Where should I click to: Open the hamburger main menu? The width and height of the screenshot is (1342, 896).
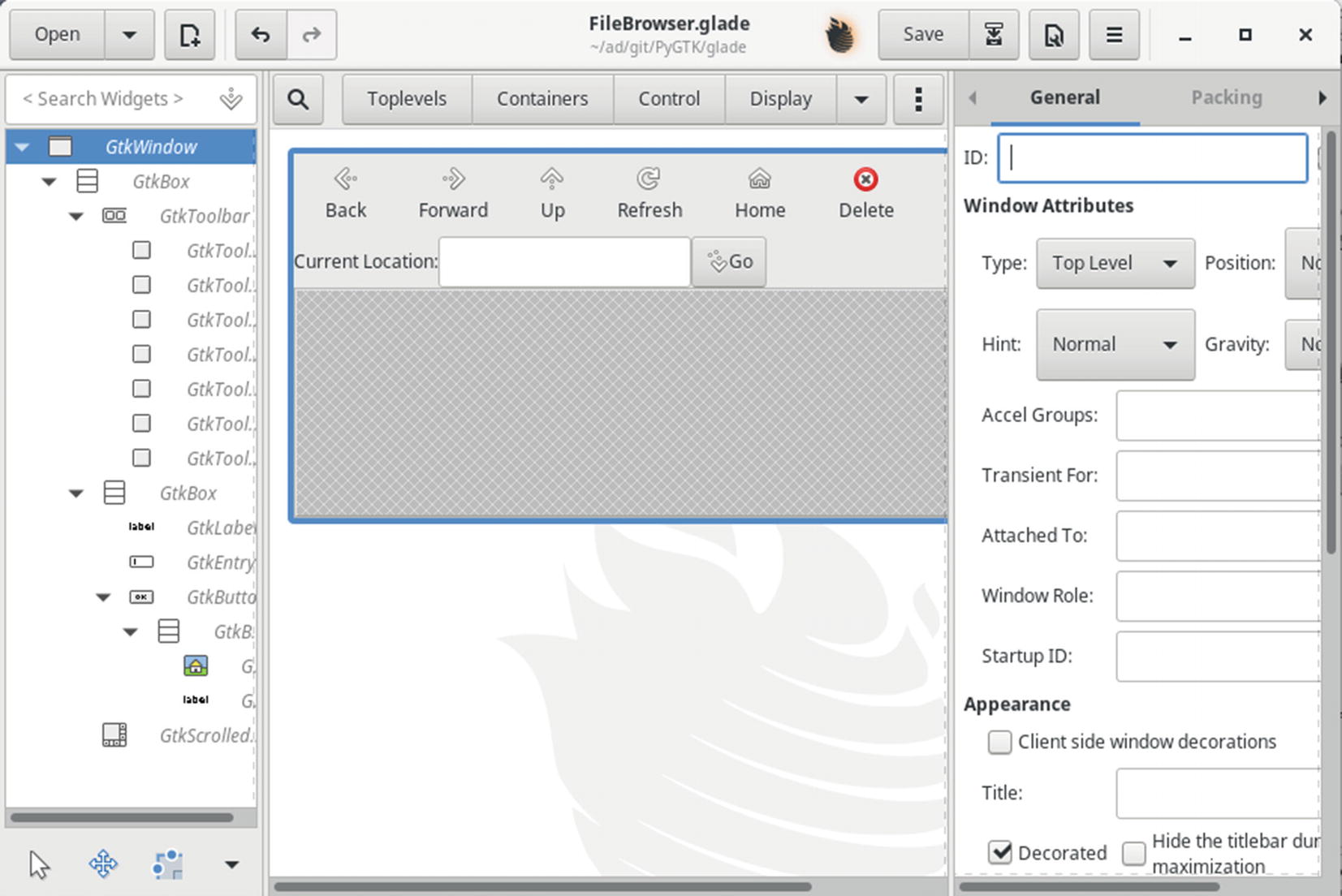coord(1114,35)
